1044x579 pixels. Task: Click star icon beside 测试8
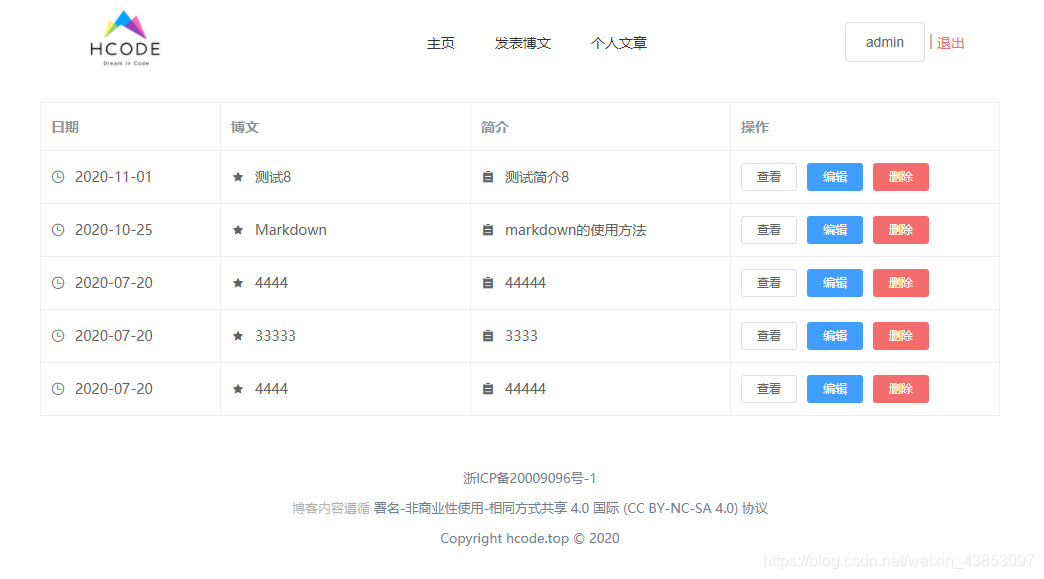[x=238, y=177]
